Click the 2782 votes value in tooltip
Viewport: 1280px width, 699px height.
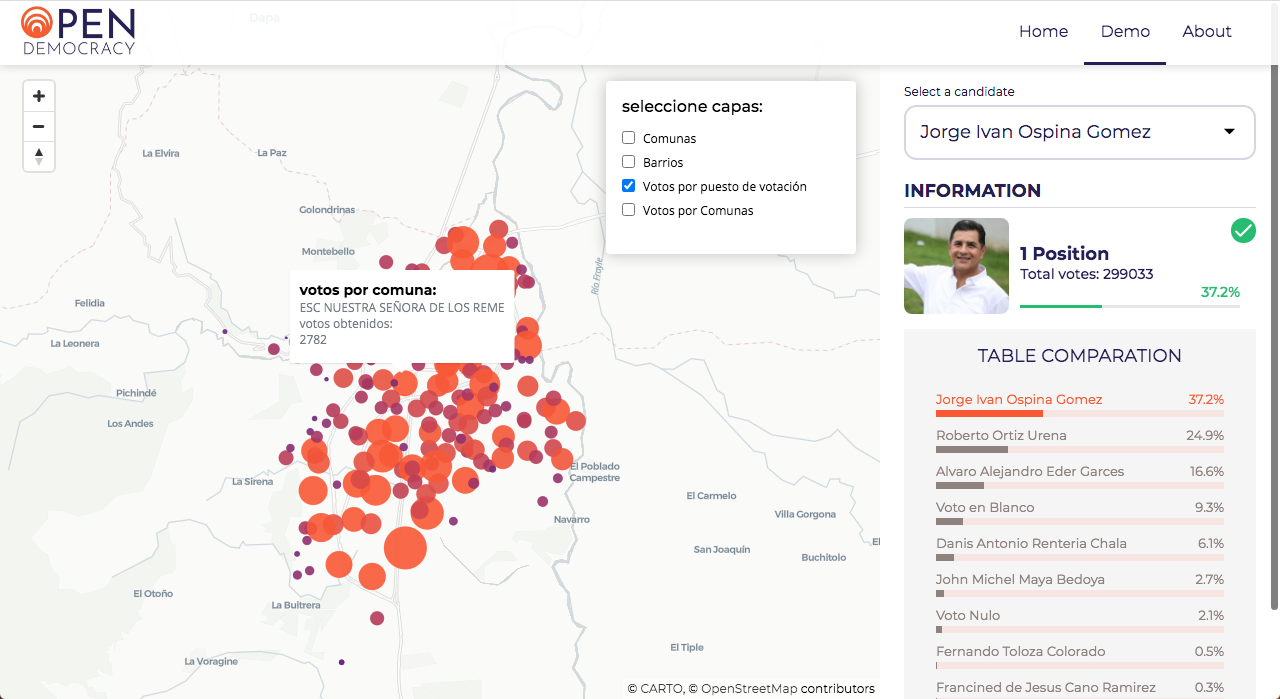tap(313, 340)
